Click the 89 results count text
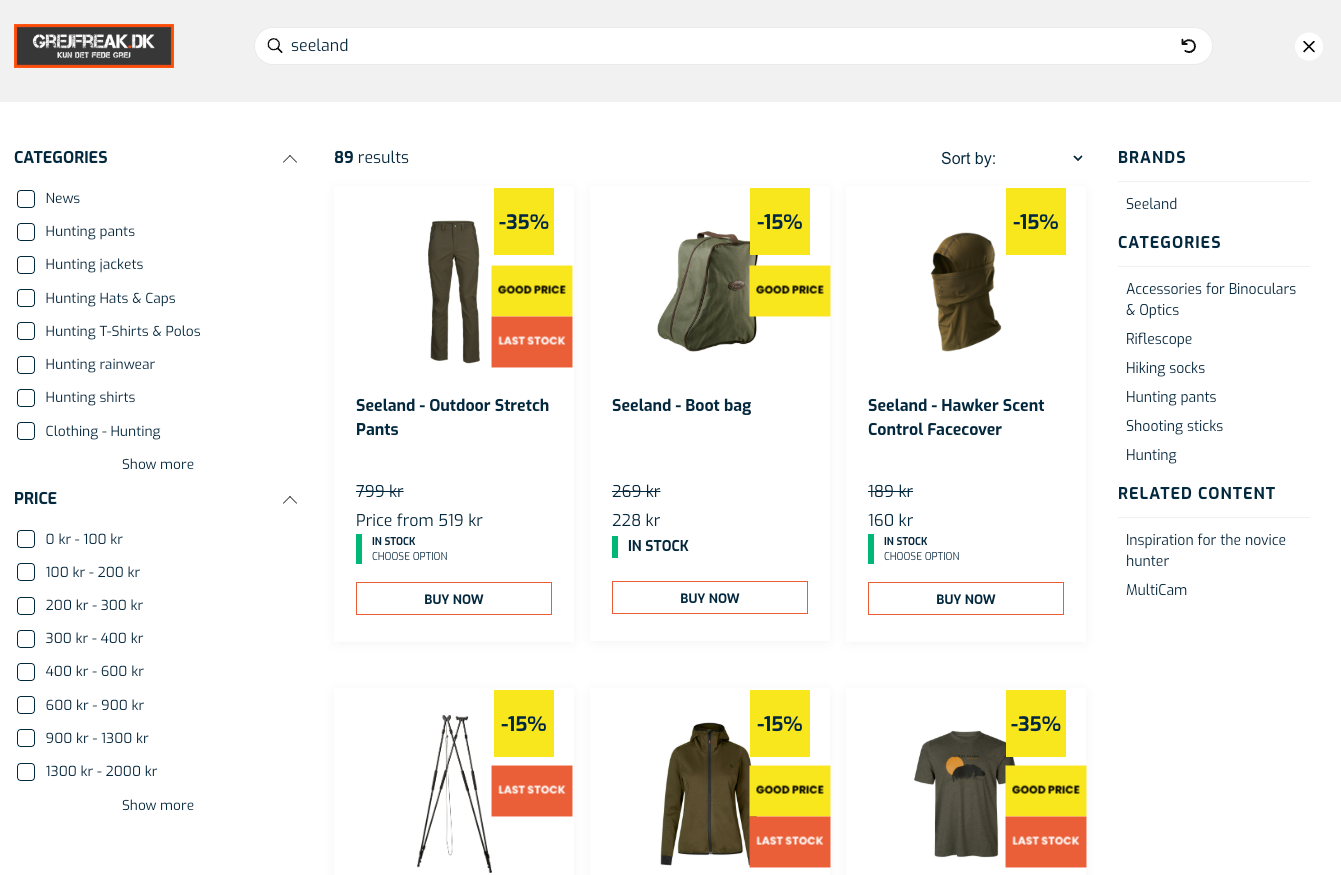Image resolution: width=1341 pixels, height=875 pixels. (371, 157)
